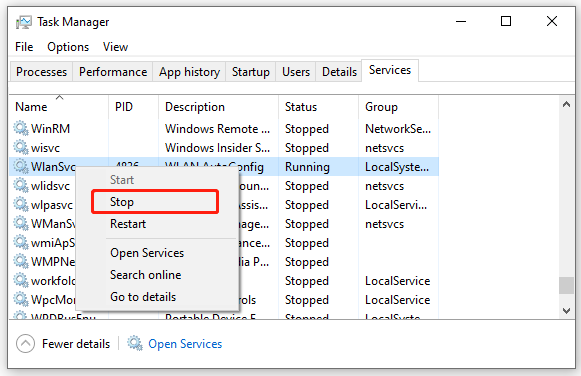Screen dimensions: 581x376
Task: Click the Task Manager title bar icon
Action: pos(24,22)
